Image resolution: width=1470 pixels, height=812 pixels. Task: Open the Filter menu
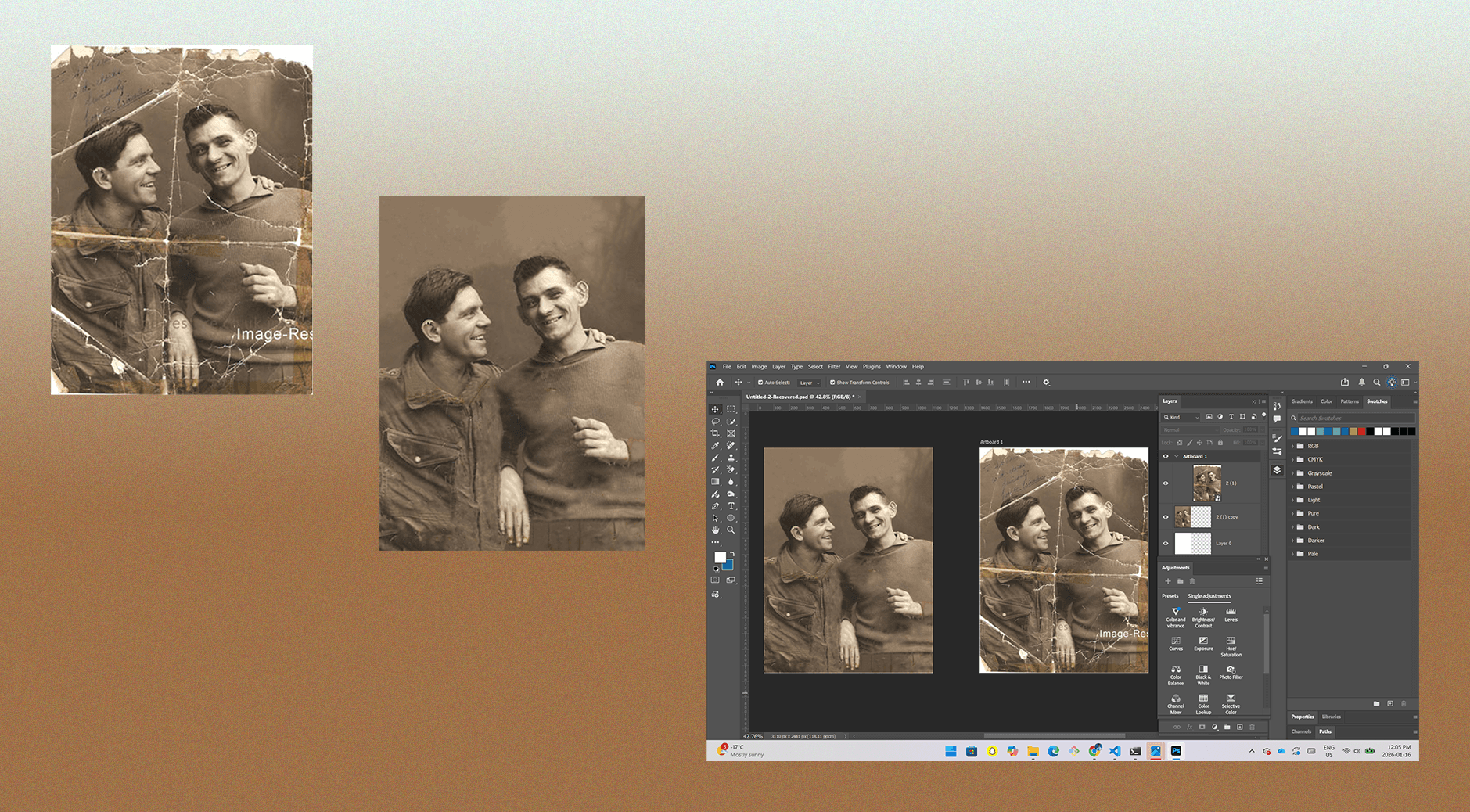834,367
